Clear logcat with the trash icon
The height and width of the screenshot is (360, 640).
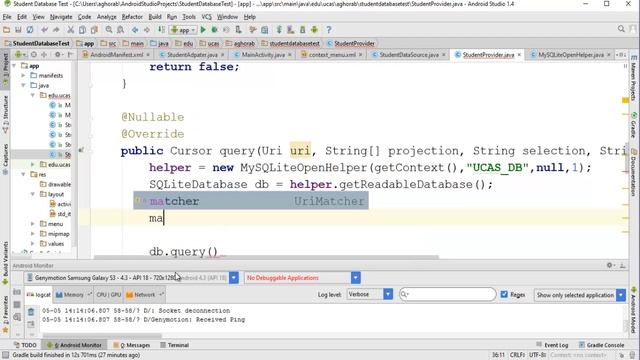(x=31, y=312)
